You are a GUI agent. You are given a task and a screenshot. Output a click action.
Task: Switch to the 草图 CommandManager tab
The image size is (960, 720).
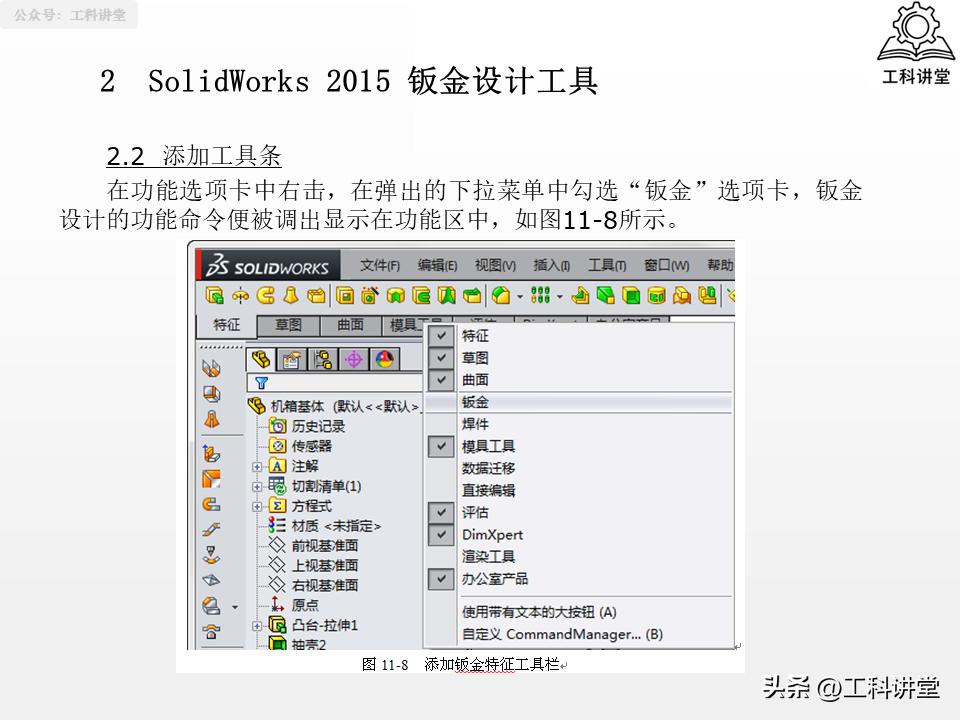[288, 325]
